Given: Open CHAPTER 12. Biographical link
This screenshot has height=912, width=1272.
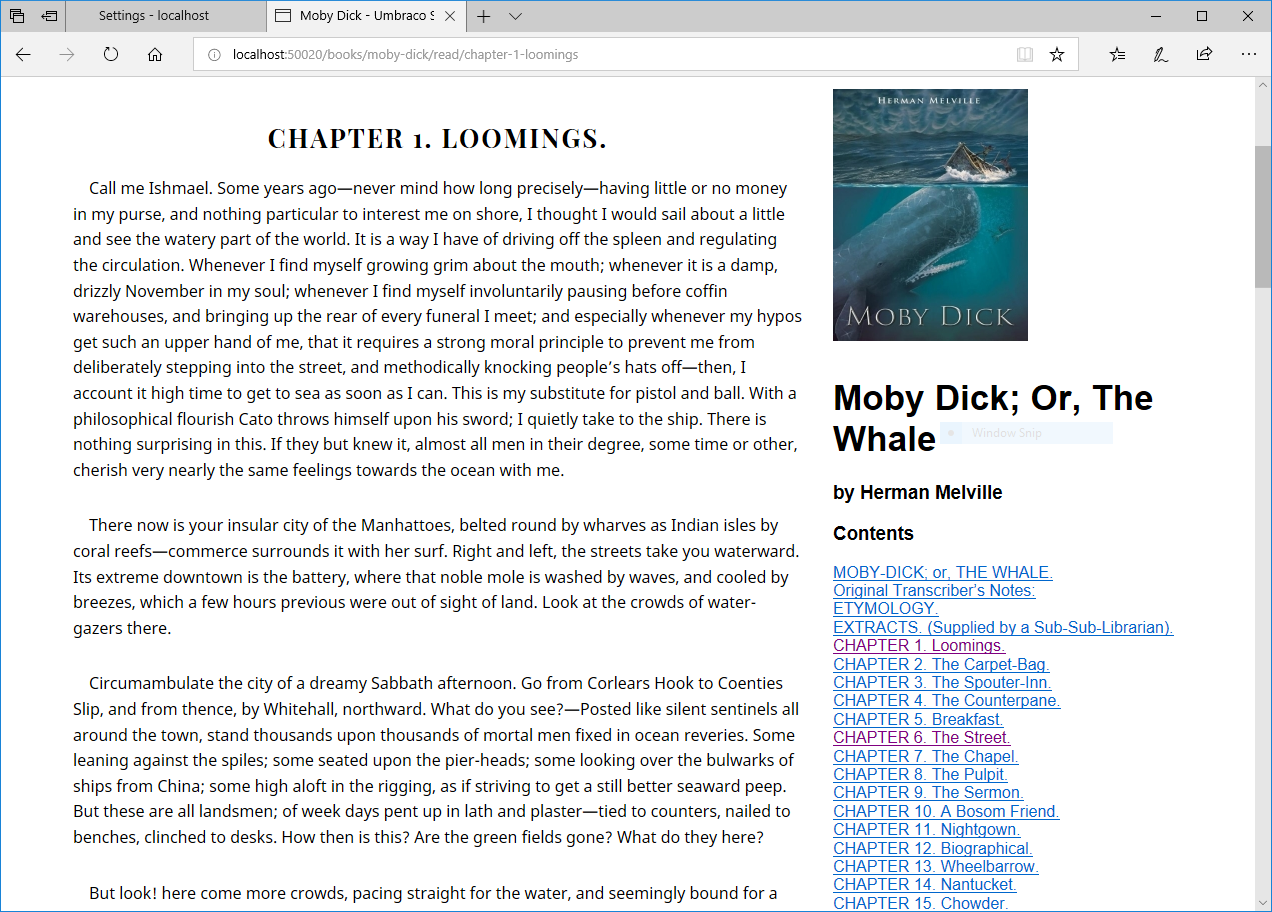Looking at the screenshot, I should (x=933, y=849).
